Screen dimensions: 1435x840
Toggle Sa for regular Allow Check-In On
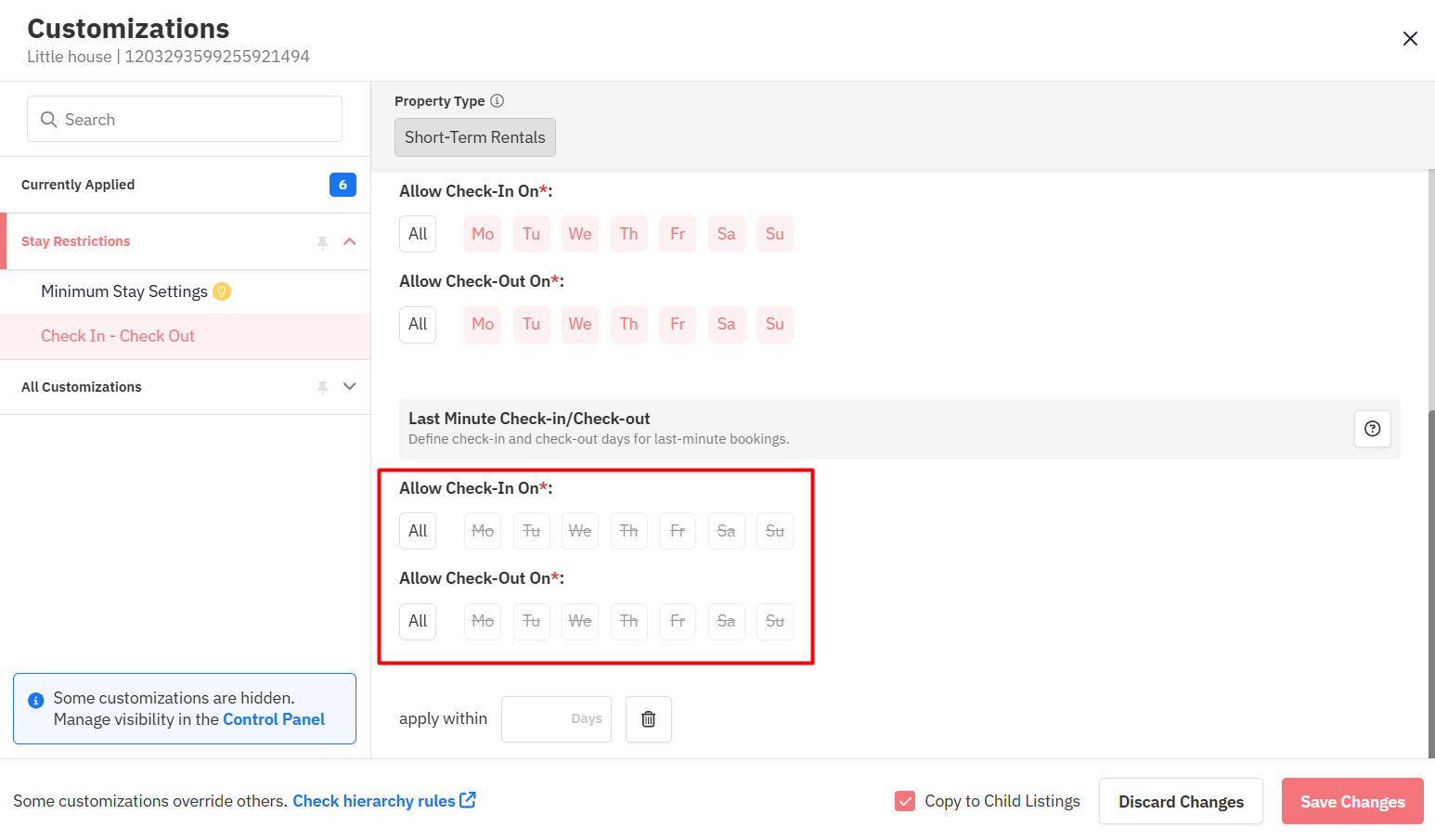pos(726,234)
